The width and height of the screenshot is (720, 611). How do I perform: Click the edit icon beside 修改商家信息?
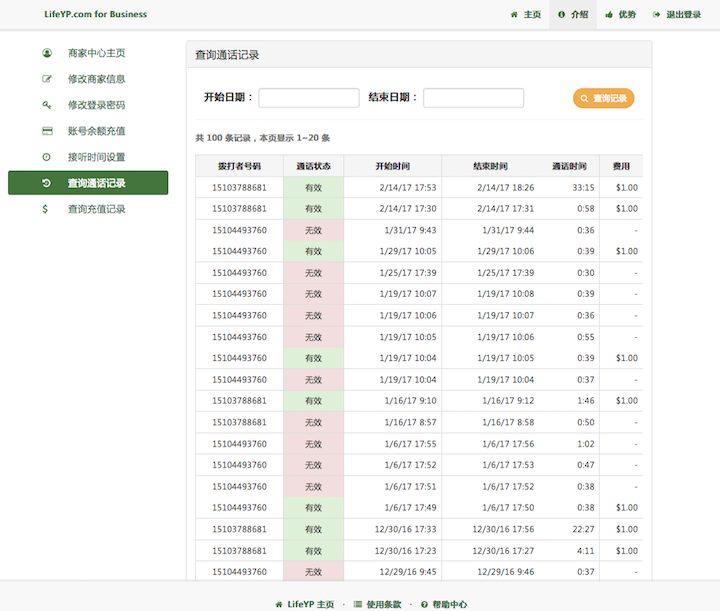(47, 79)
